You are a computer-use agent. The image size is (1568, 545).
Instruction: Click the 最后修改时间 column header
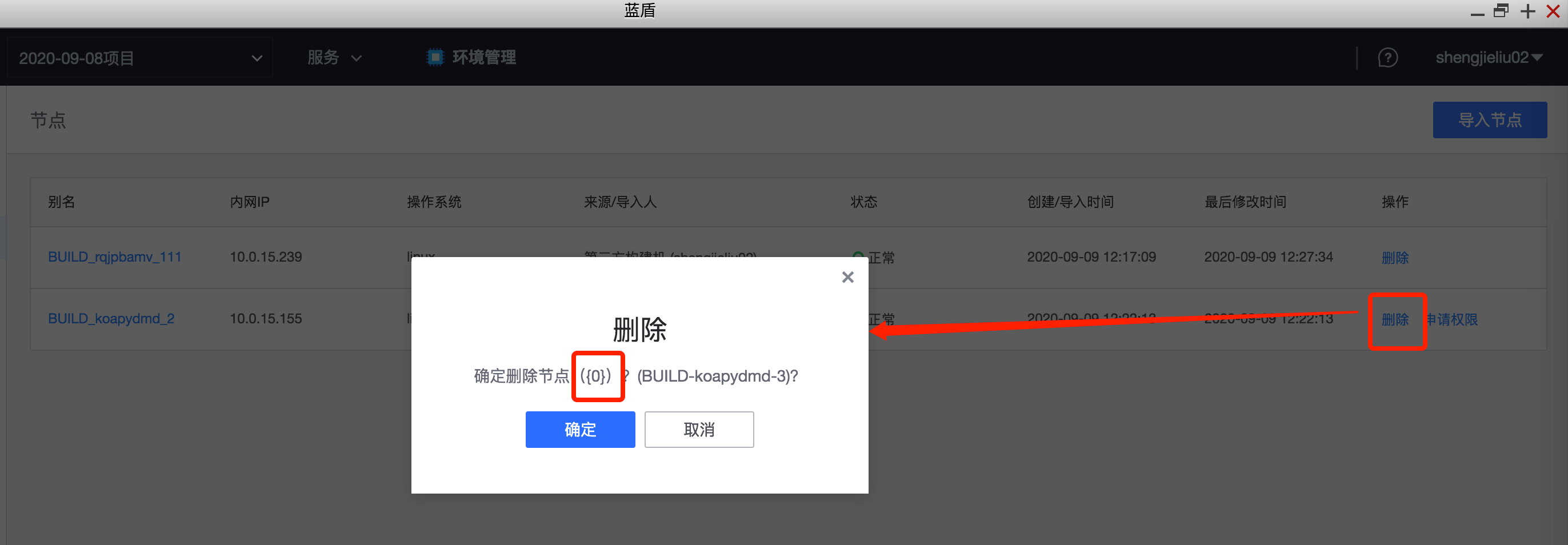pyautogui.click(x=1245, y=202)
